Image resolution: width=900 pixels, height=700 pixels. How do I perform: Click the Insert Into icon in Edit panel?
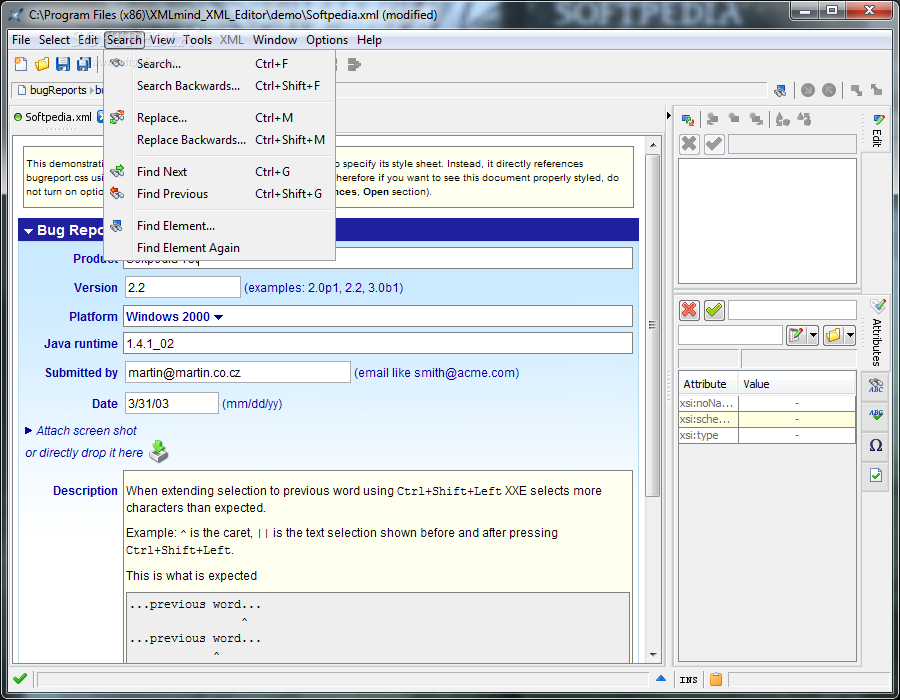point(734,119)
